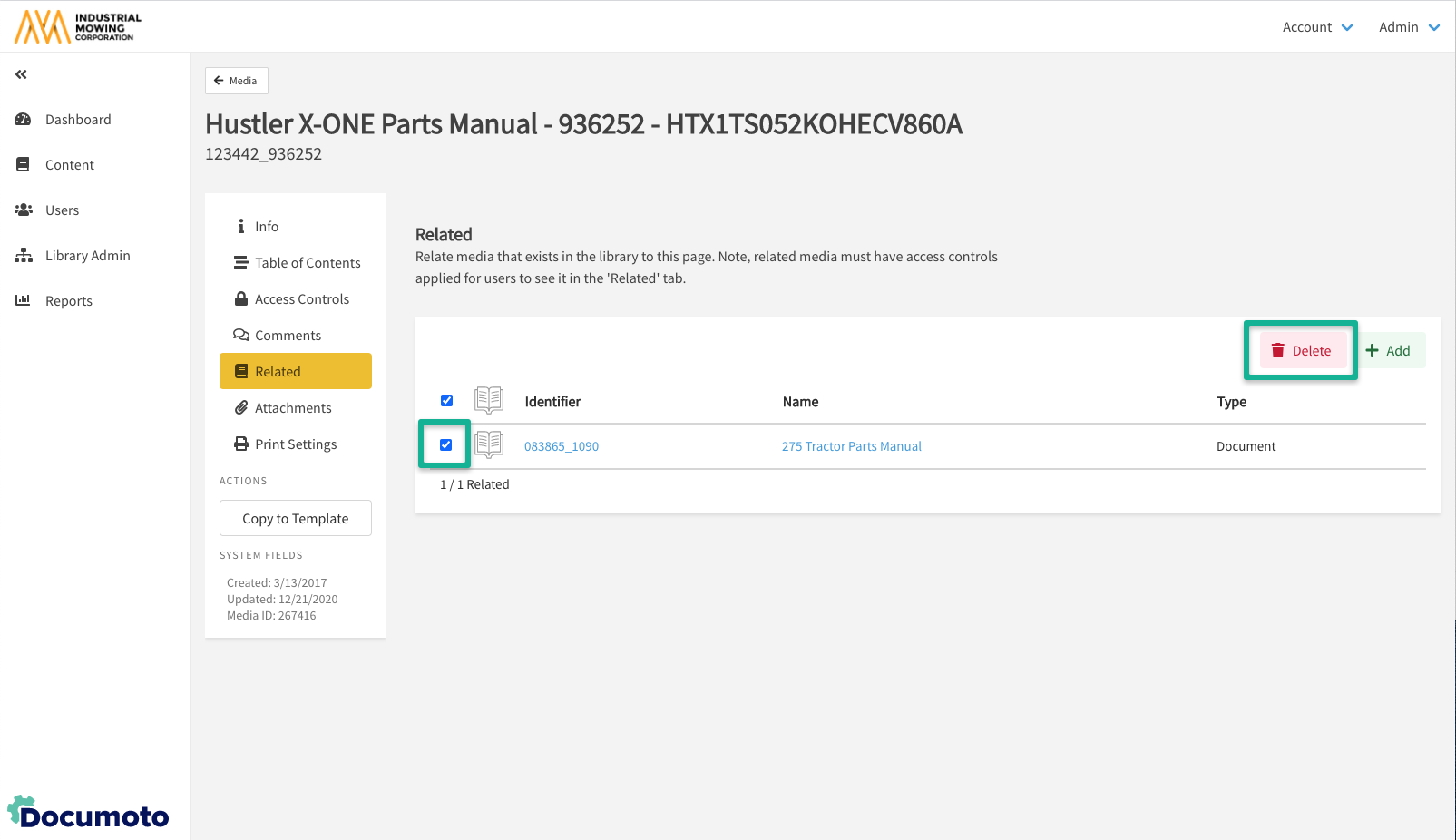Image resolution: width=1456 pixels, height=840 pixels.
Task: Expand the Account dropdown
Action: click(1317, 27)
